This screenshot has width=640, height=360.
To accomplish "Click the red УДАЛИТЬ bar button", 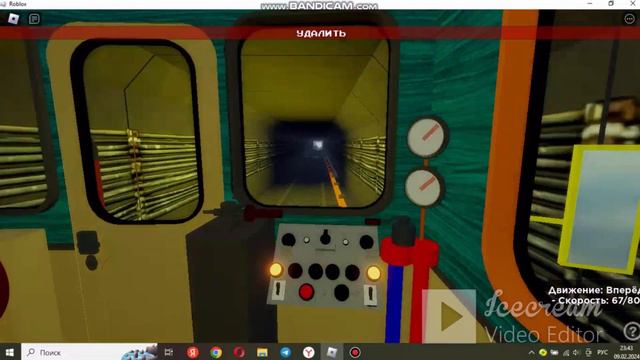I will click(320, 33).
